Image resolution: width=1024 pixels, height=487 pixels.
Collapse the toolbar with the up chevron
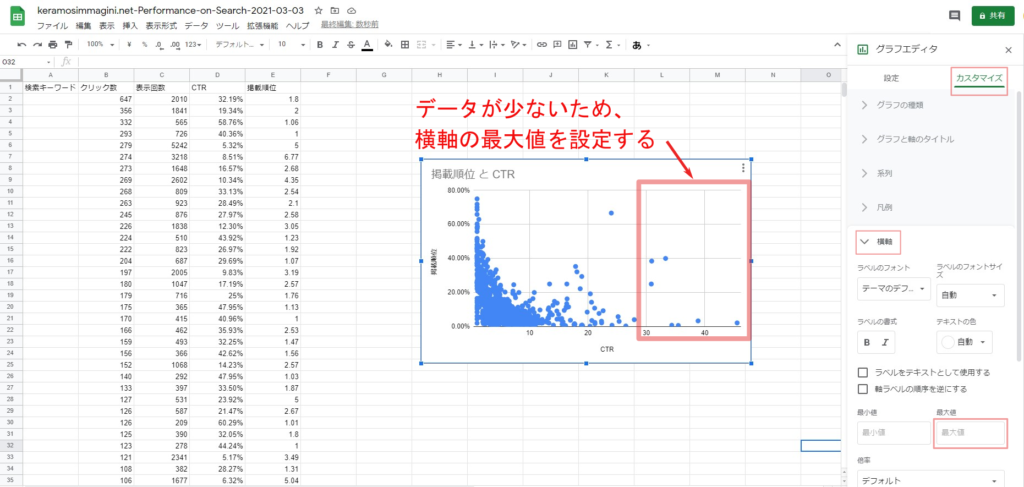[837, 44]
